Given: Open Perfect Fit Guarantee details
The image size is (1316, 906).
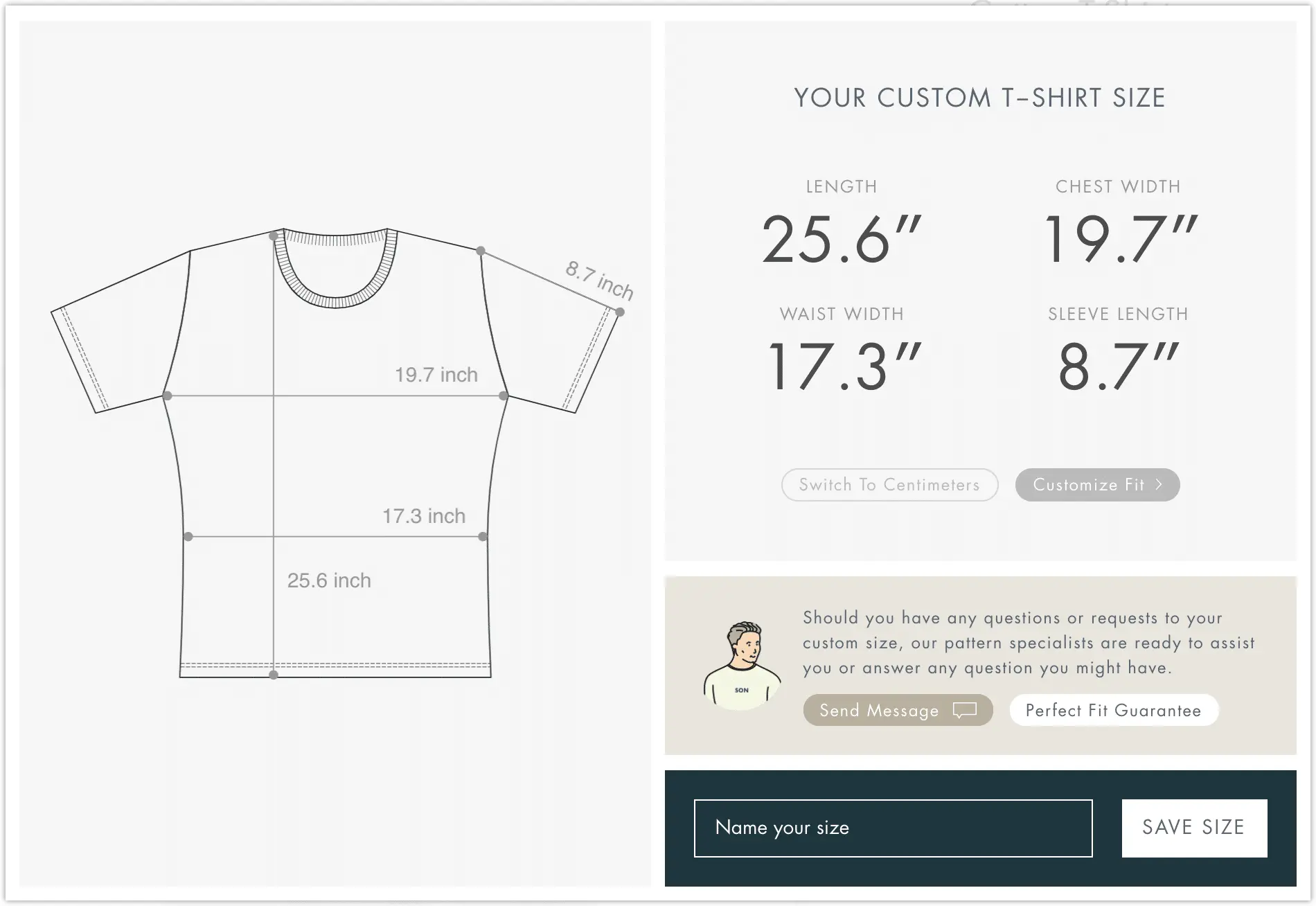Looking at the screenshot, I should 1113,710.
